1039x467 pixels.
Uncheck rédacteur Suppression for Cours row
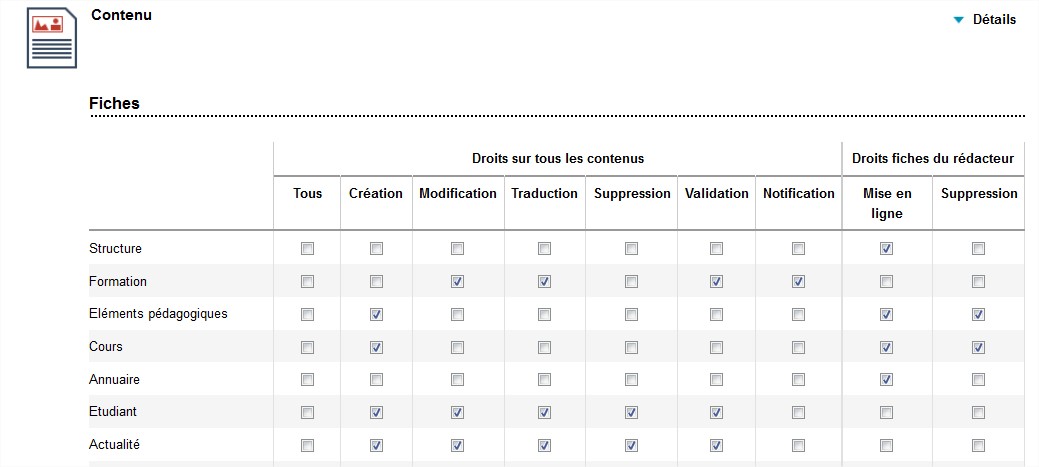click(x=978, y=347)
